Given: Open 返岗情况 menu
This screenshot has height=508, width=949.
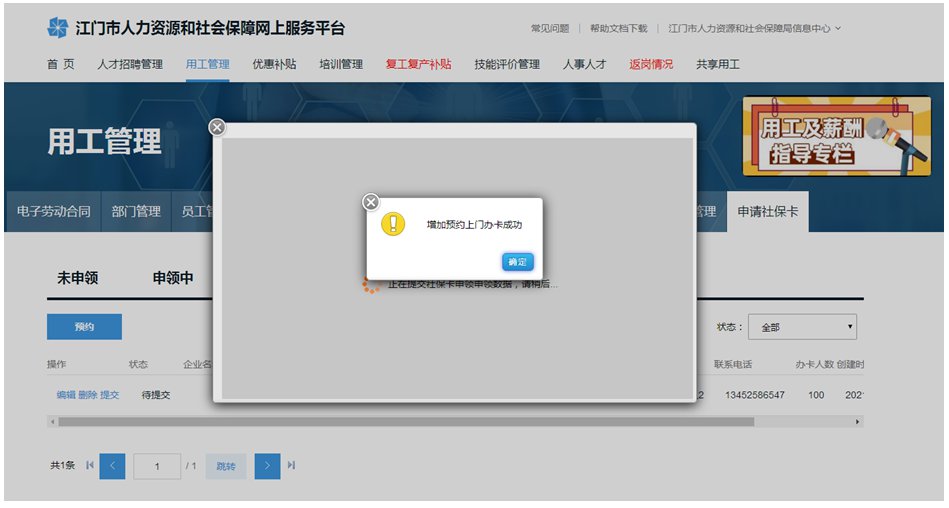Looking at the screenshot, I should 651,64.
